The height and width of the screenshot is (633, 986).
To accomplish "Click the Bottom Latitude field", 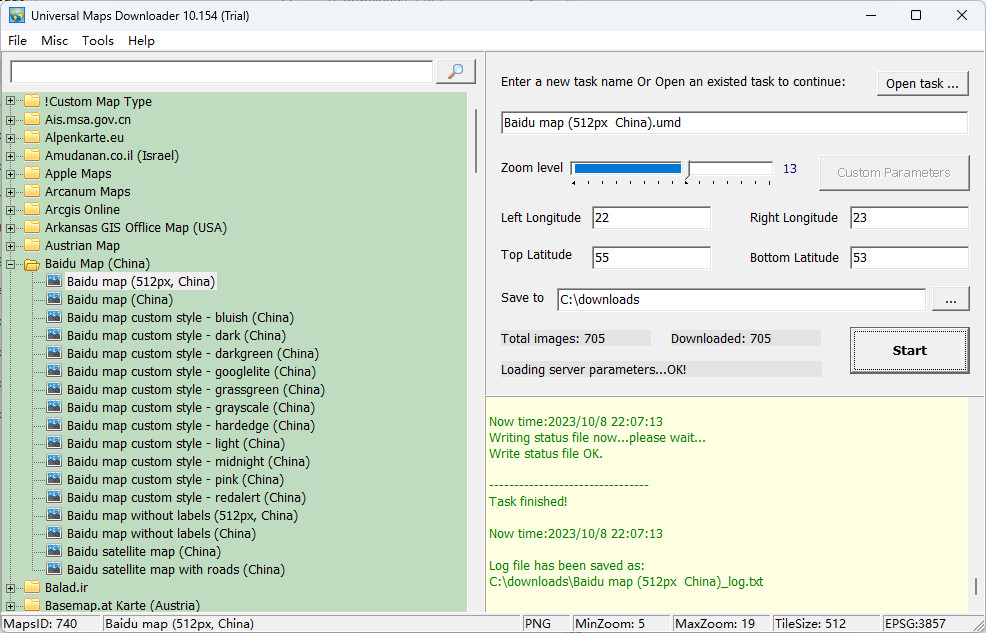I will pyautogui.click(x=909, y=258).
